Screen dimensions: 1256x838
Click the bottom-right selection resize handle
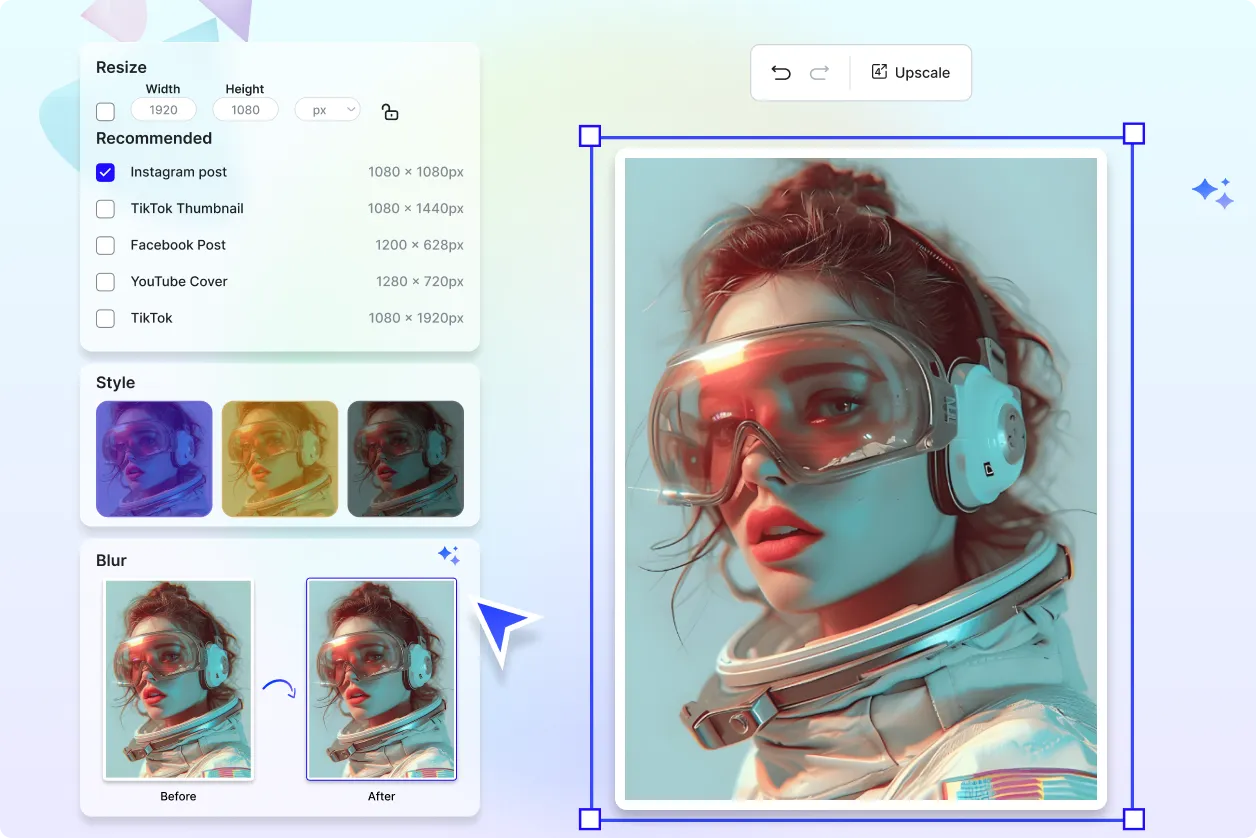click(1134, 819)
